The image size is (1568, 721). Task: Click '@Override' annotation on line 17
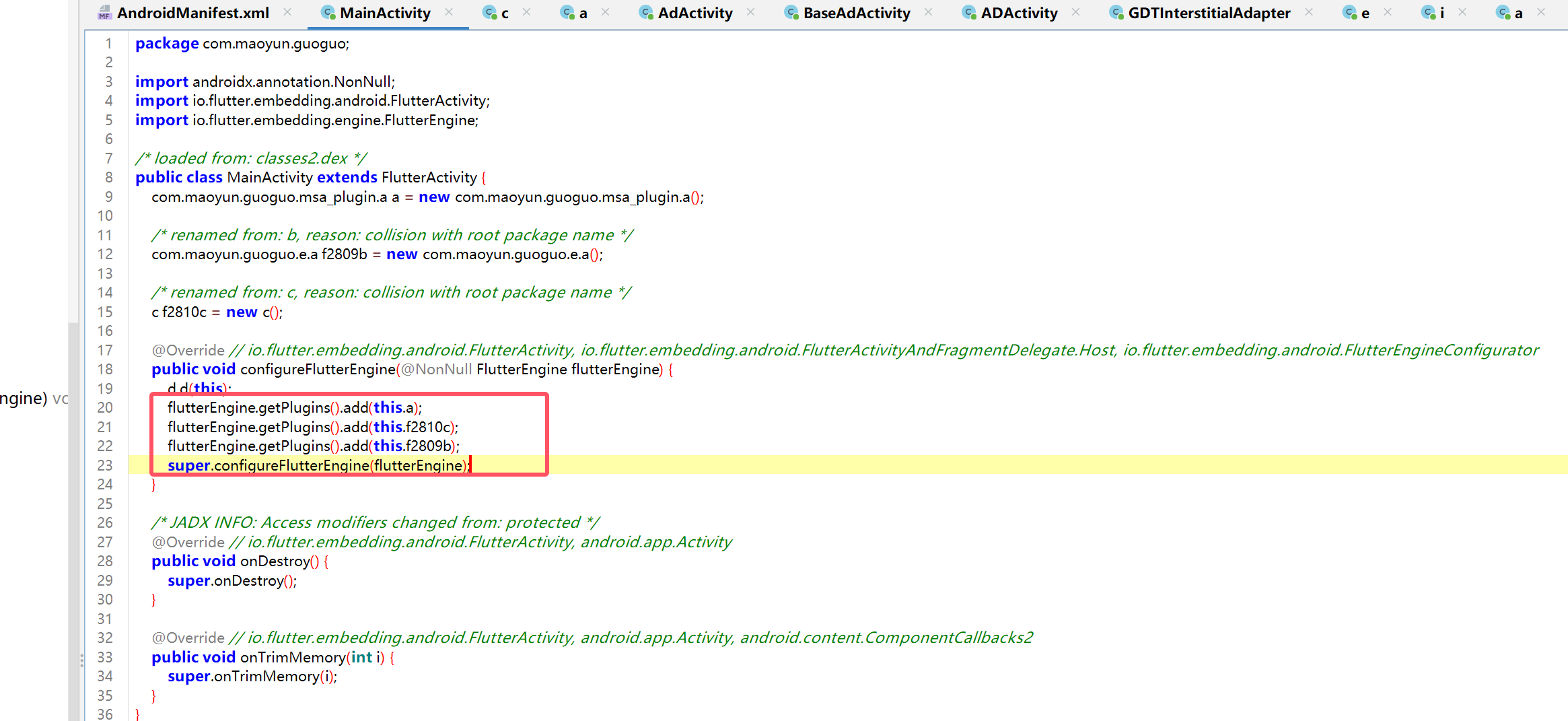coord(188,351)
